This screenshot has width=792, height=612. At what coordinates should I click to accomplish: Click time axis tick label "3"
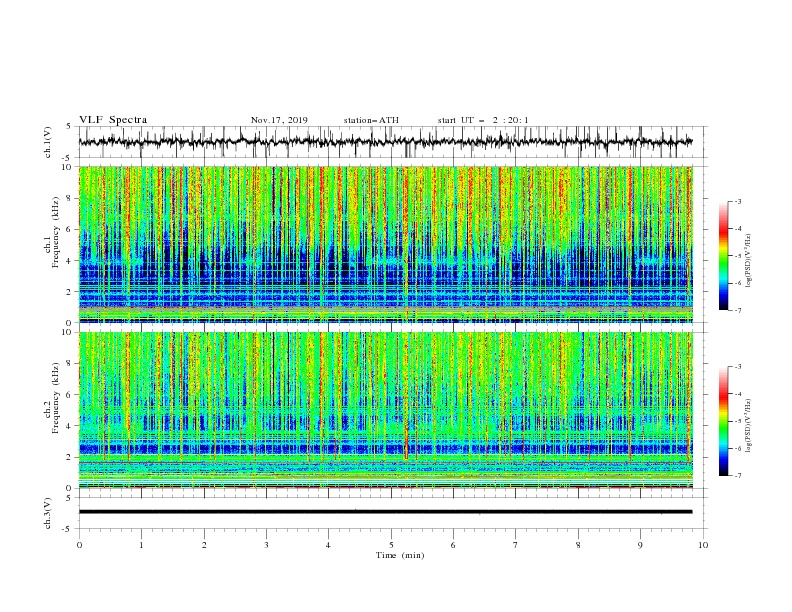(266, 545)
